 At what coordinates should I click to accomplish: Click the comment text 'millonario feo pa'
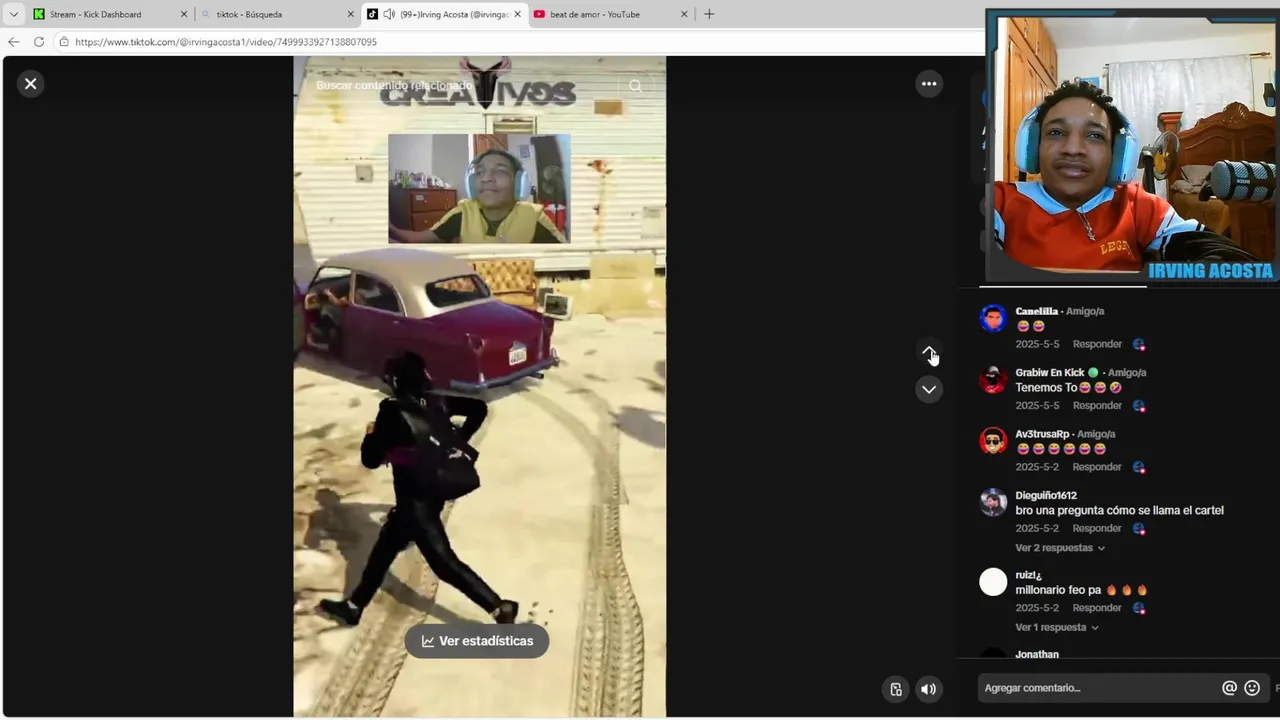tap(1058, 590)
